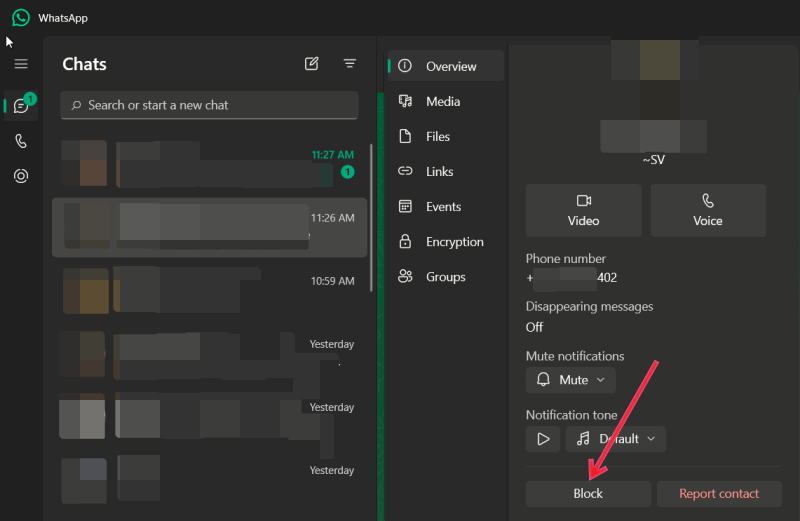Switch to the Groups tab
Screen dimensions: 800x521
446,277
